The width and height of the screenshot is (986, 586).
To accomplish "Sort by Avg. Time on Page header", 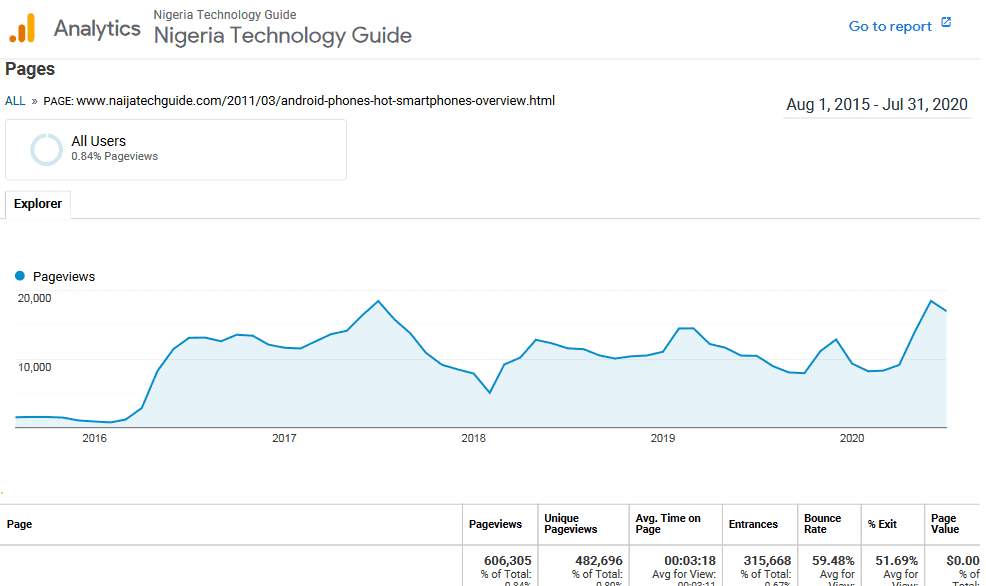I will click(668, 524).
